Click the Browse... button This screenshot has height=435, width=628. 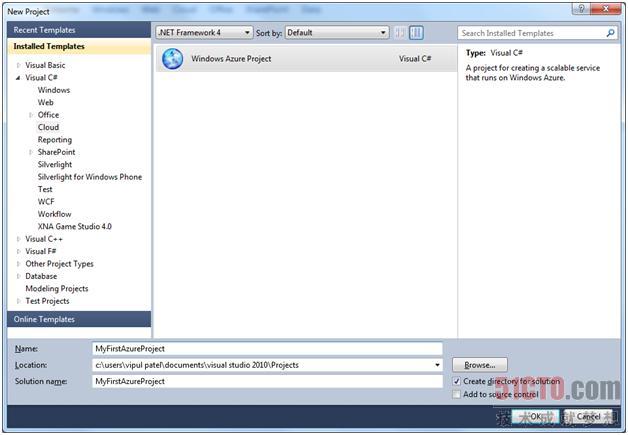click(480, 365)
